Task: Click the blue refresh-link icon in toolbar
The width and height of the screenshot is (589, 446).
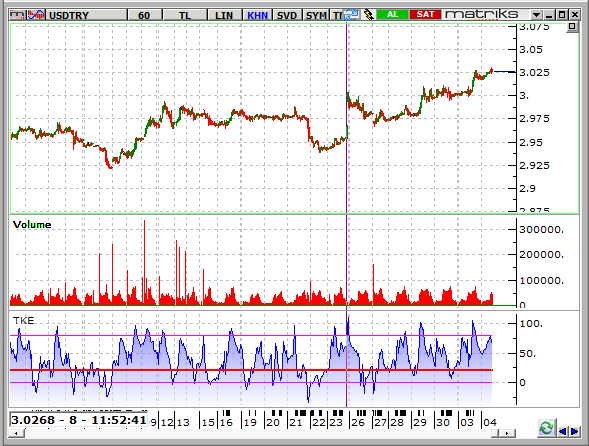Action: [352, 15]
